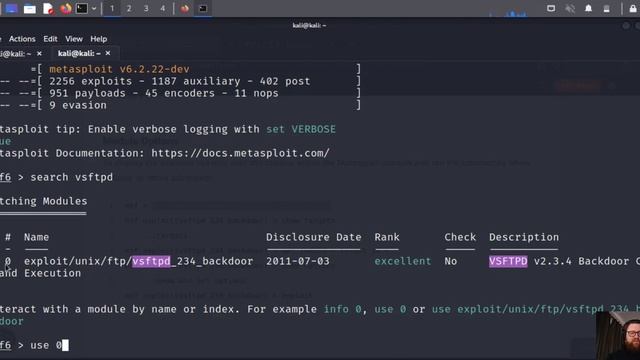This screenshot has width=640, height=360.
Task: Switch to the first kali@kali terminal tab
Action: coord(16,53)
